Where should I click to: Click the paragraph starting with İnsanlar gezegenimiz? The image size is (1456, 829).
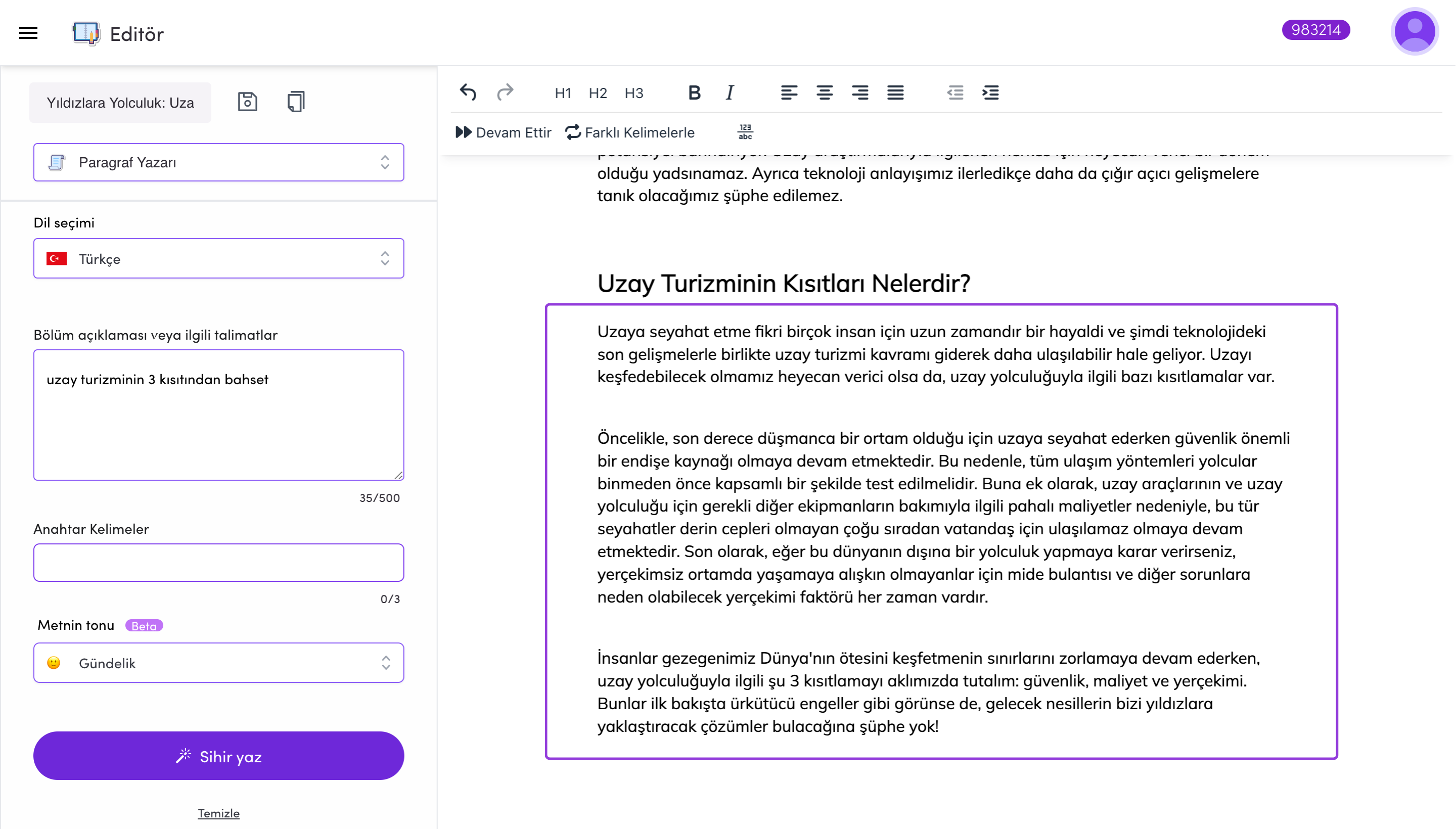tap(928, 692)
